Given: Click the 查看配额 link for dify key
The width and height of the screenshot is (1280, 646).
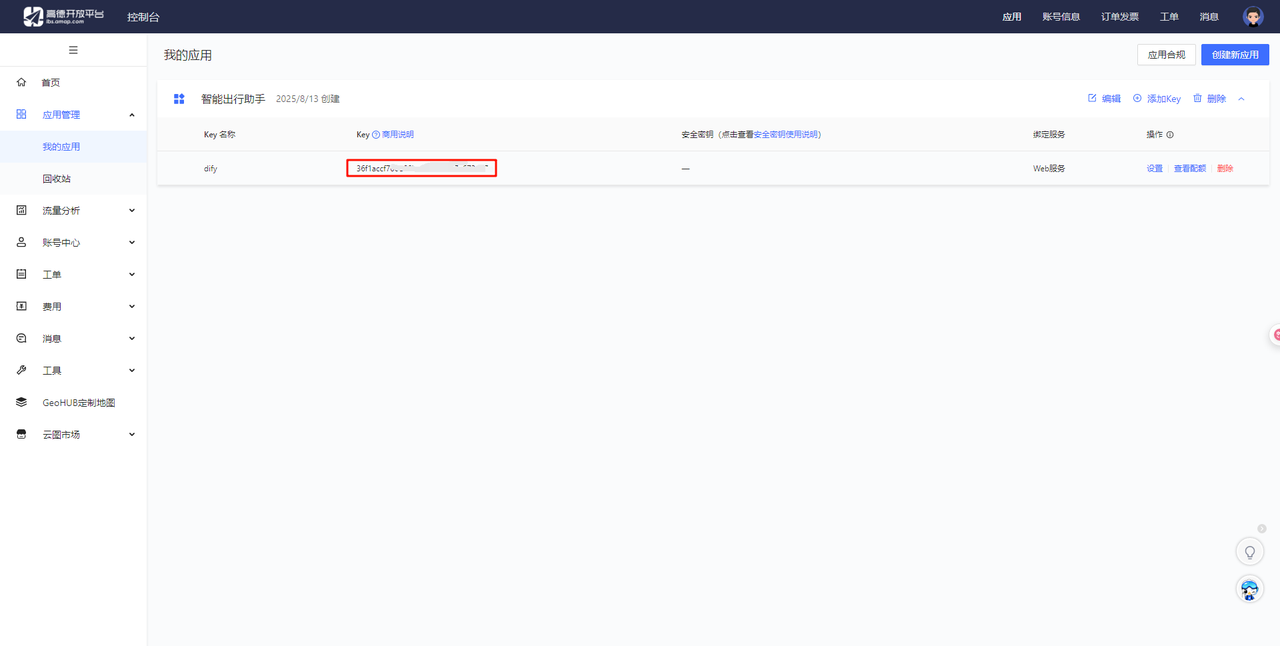Looking at the screenshot, I should pos(1189,169).
